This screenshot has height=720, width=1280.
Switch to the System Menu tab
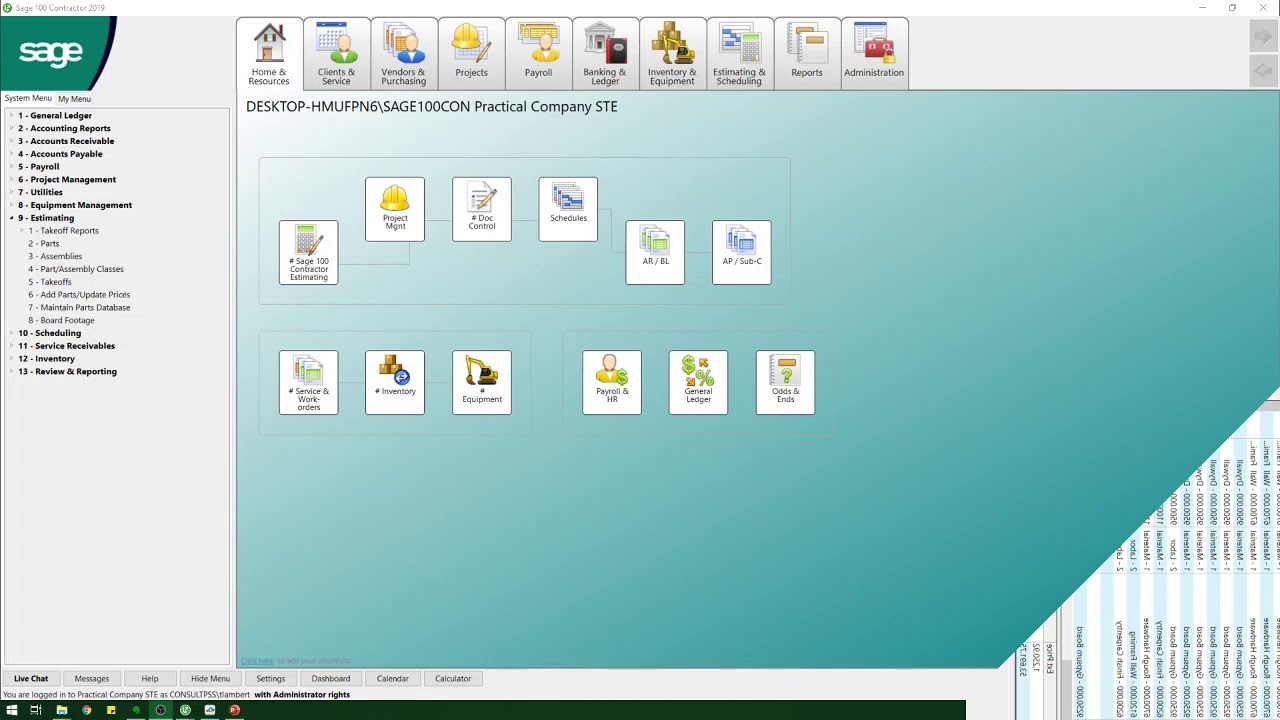28,98
